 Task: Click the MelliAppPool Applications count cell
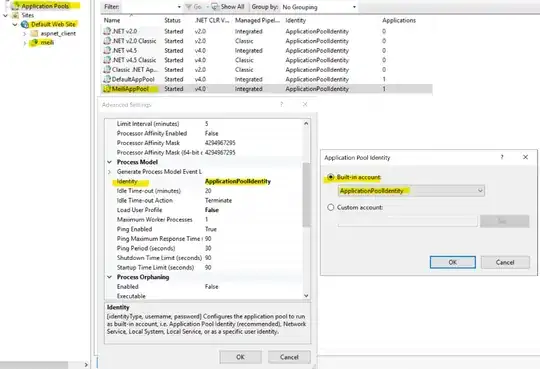click(384, 89)
